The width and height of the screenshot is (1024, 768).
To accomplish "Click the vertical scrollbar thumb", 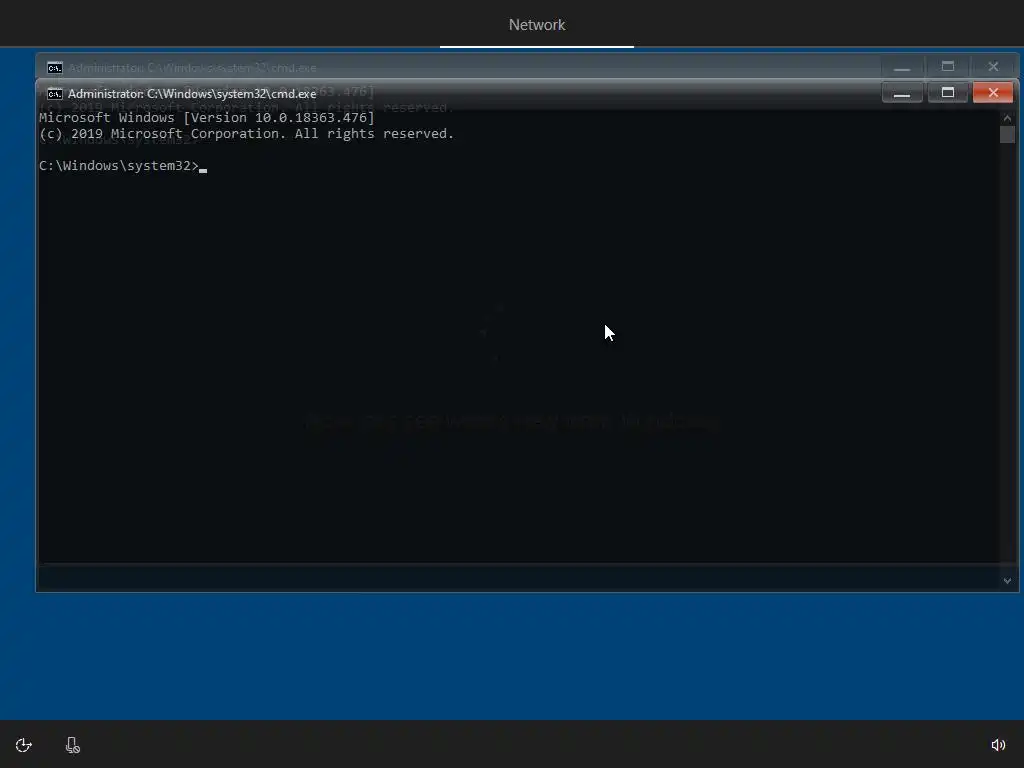I will (1007, 135).
